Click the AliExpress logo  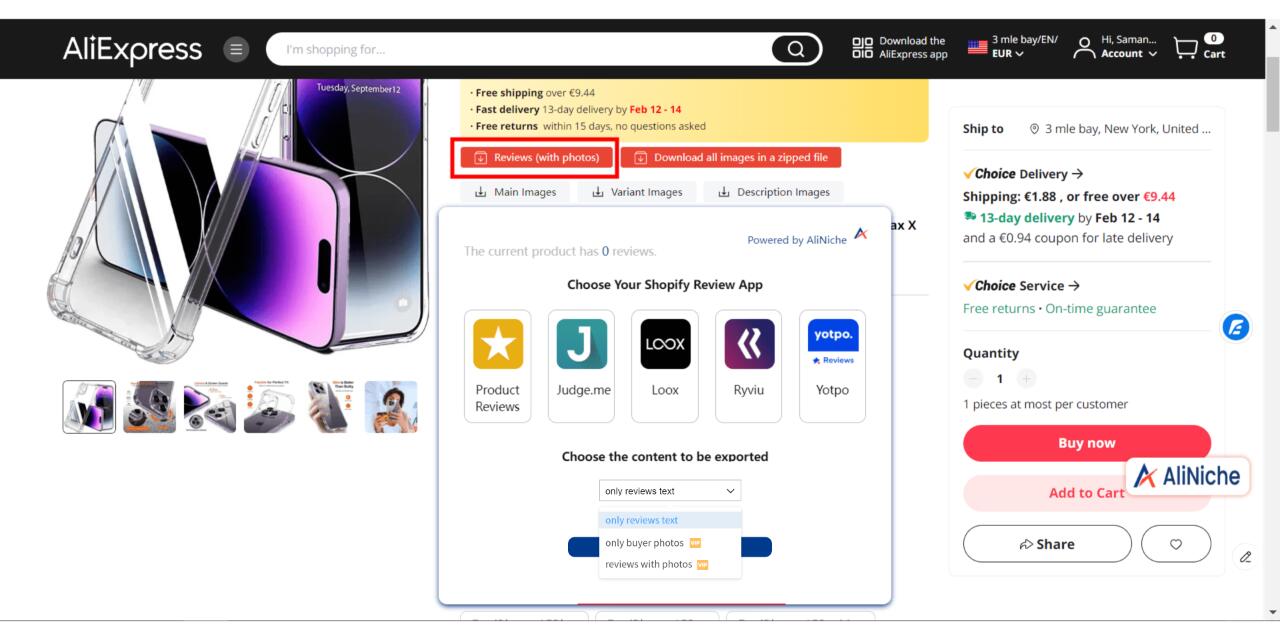[x=132, y=48]
